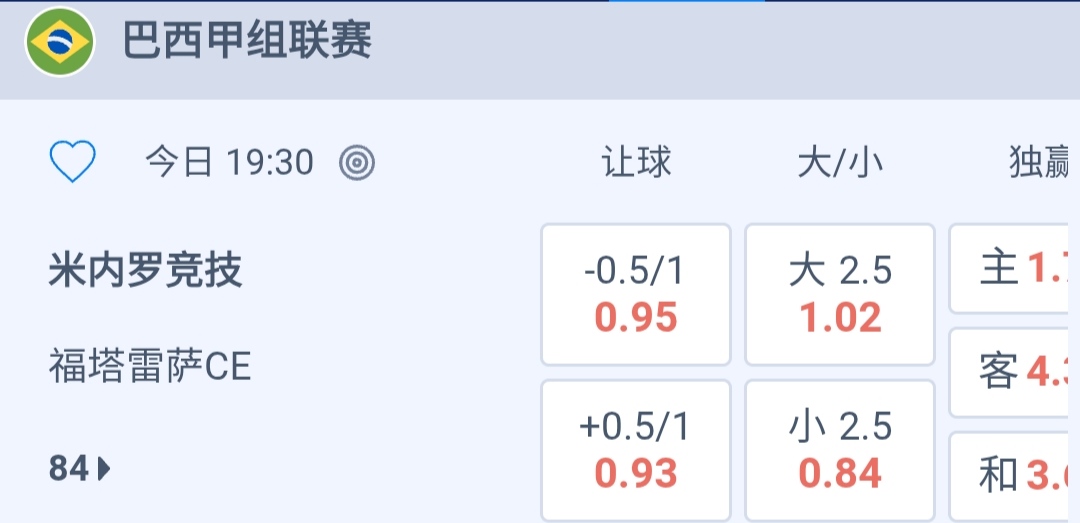
Task: Click the 巴西甲组联赛 league title text
Action: click(x=247, y=42)
